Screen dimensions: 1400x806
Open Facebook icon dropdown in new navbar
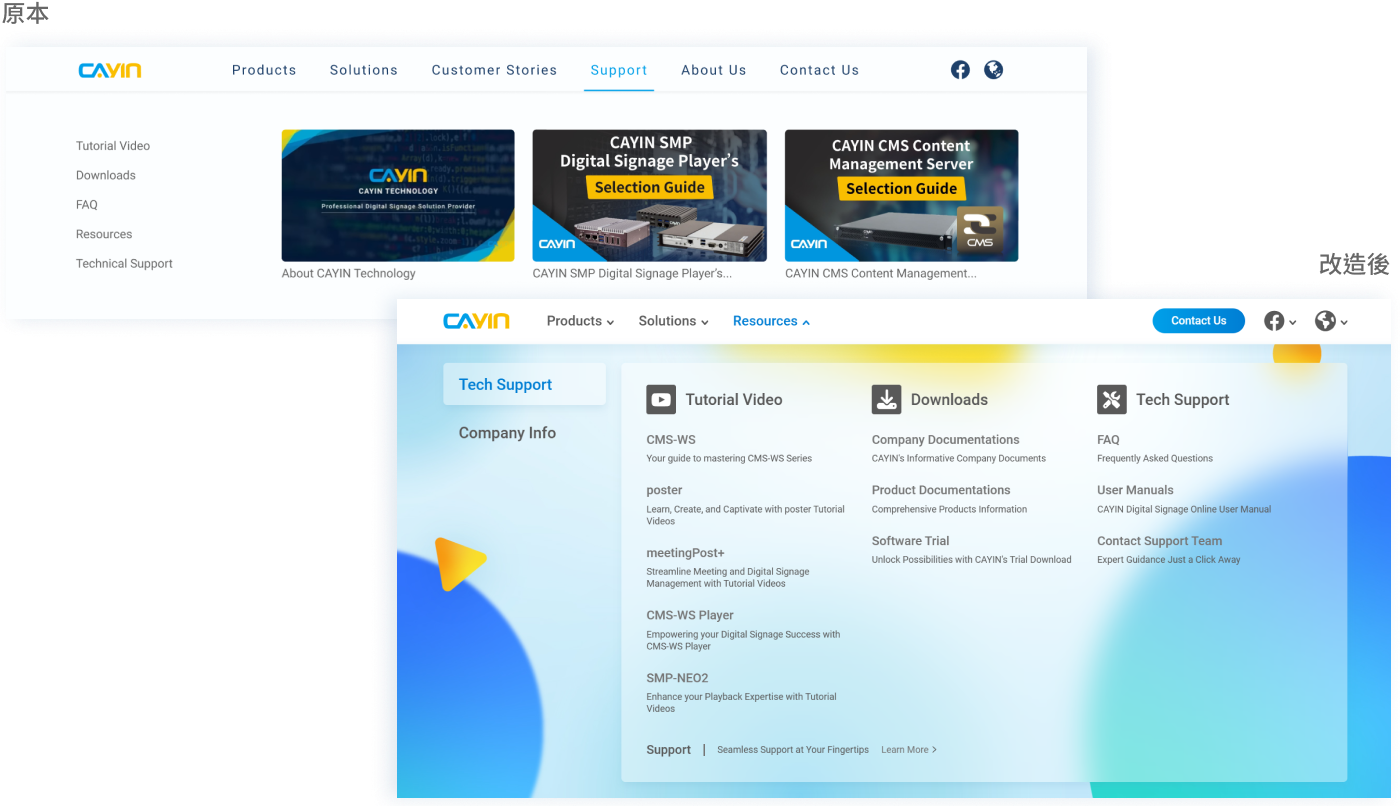pos(1280,321)
